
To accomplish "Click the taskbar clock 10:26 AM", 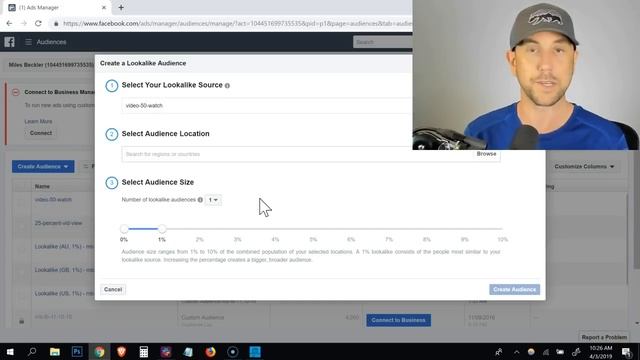I will [x=600, y=348].
